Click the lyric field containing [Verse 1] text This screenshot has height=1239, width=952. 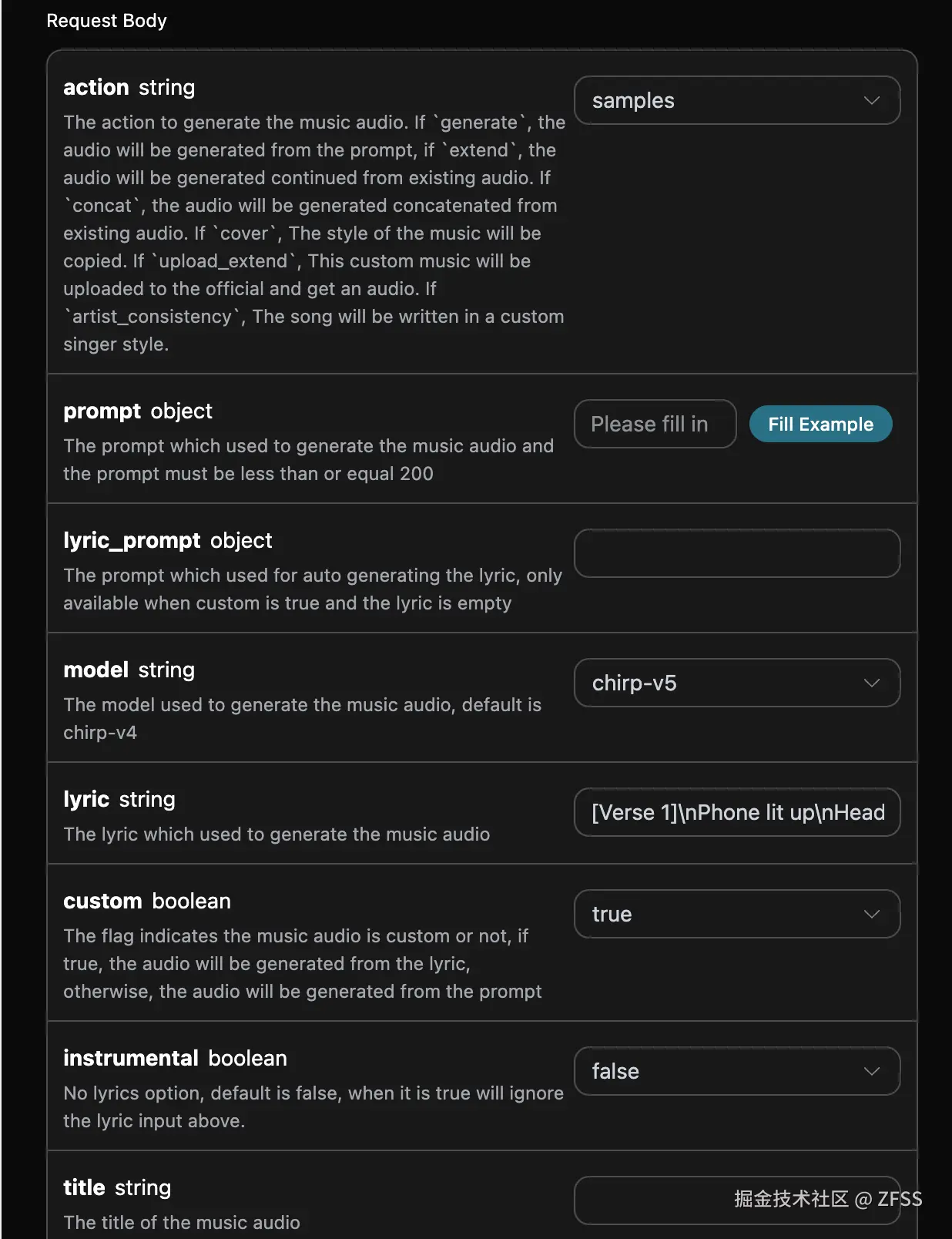[x=737, y=813]
